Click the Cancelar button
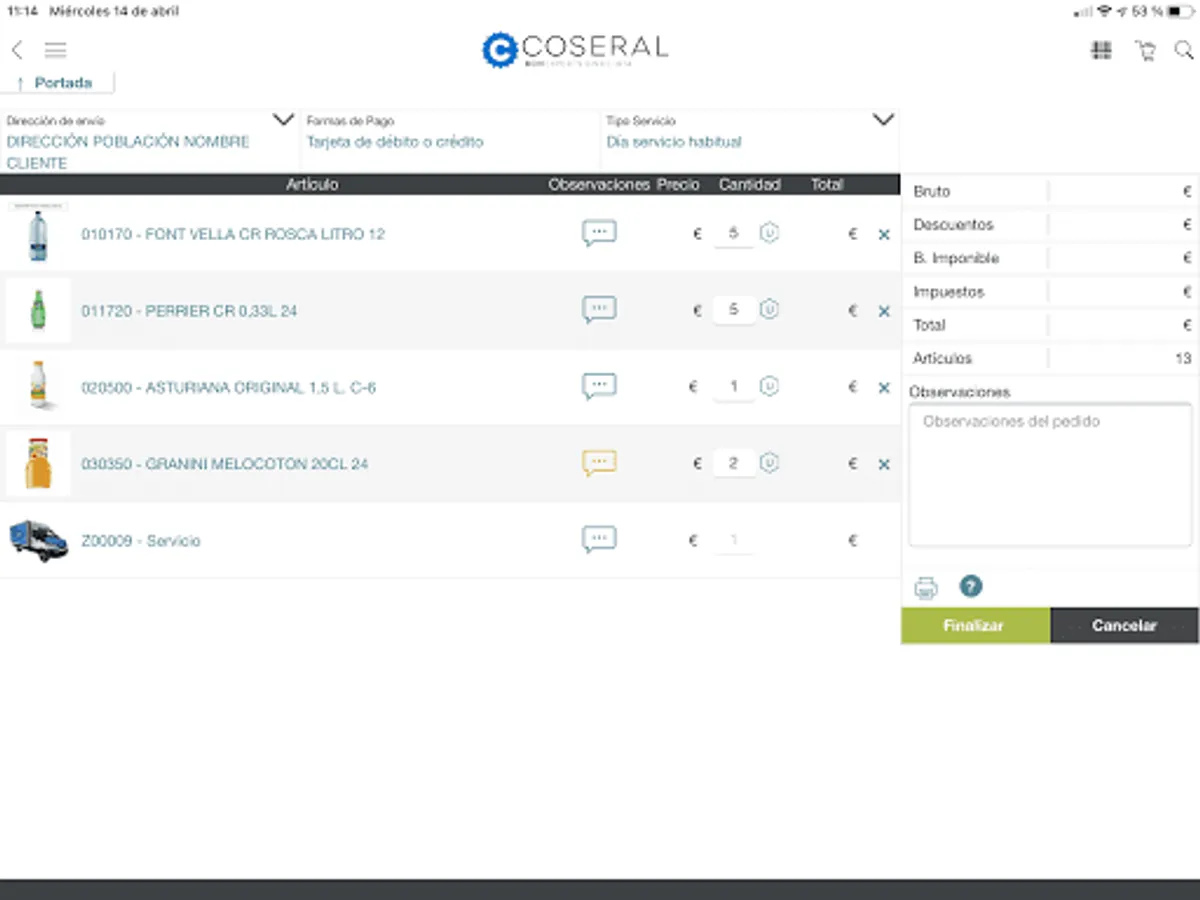 pyautogui.click(x=1124, y=625)
